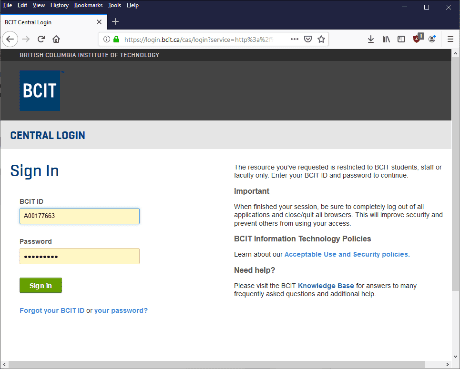
Task: Open a new tab with plus button
Action: pos(115,22)
